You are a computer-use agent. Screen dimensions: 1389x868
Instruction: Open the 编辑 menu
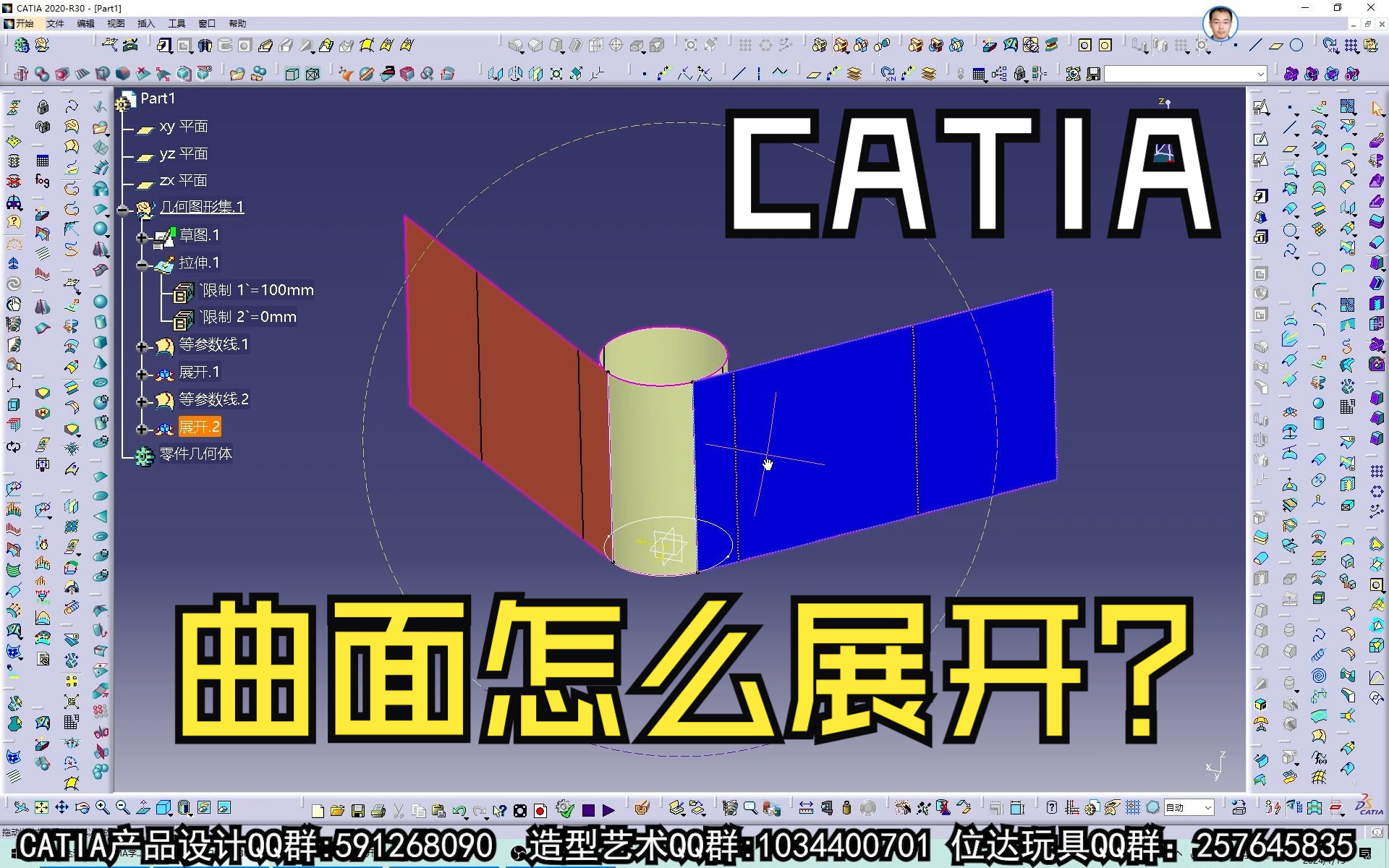[85, 24]
